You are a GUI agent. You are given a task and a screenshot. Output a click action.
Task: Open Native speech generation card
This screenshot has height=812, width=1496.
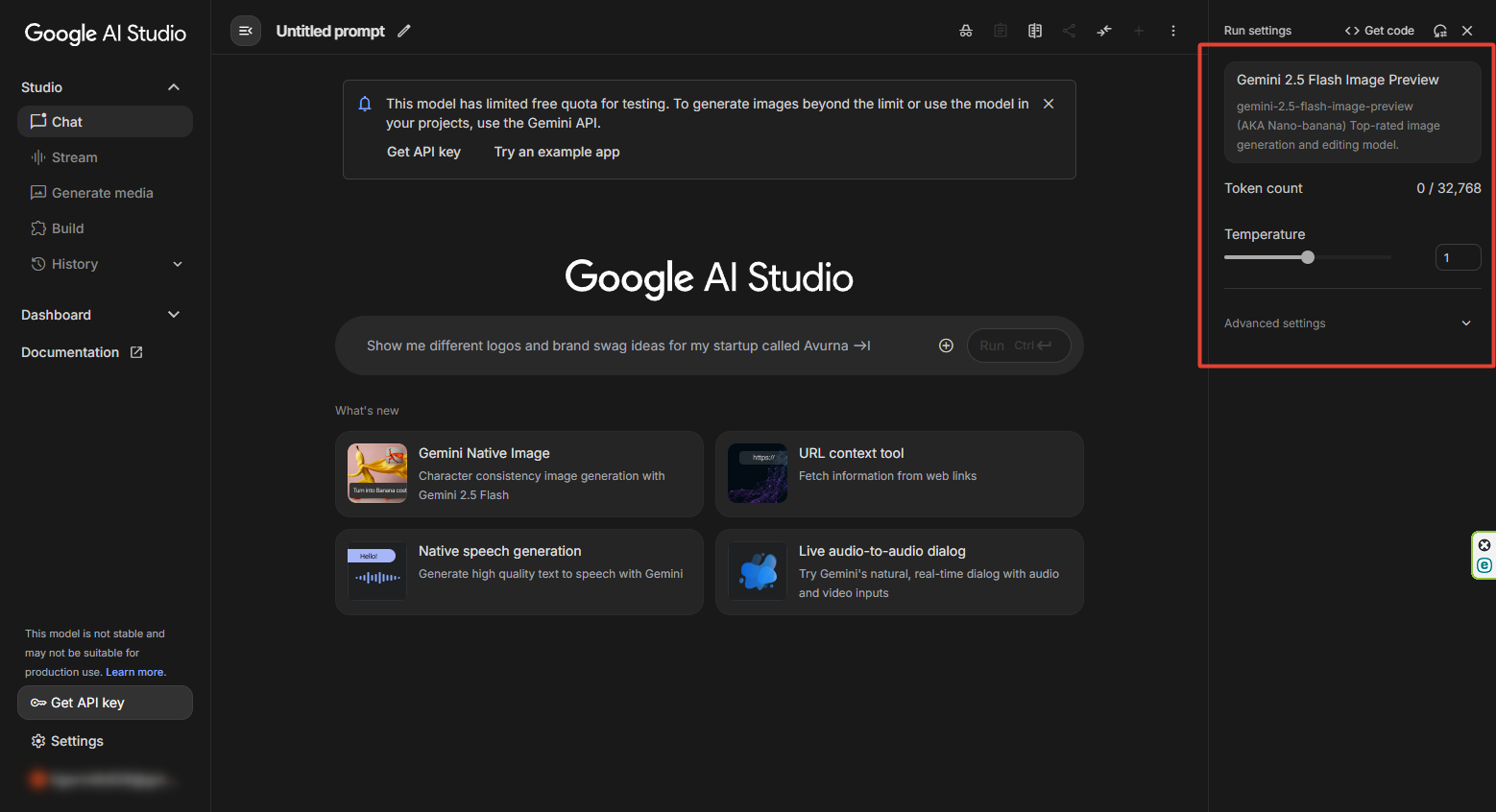(519, 572)
